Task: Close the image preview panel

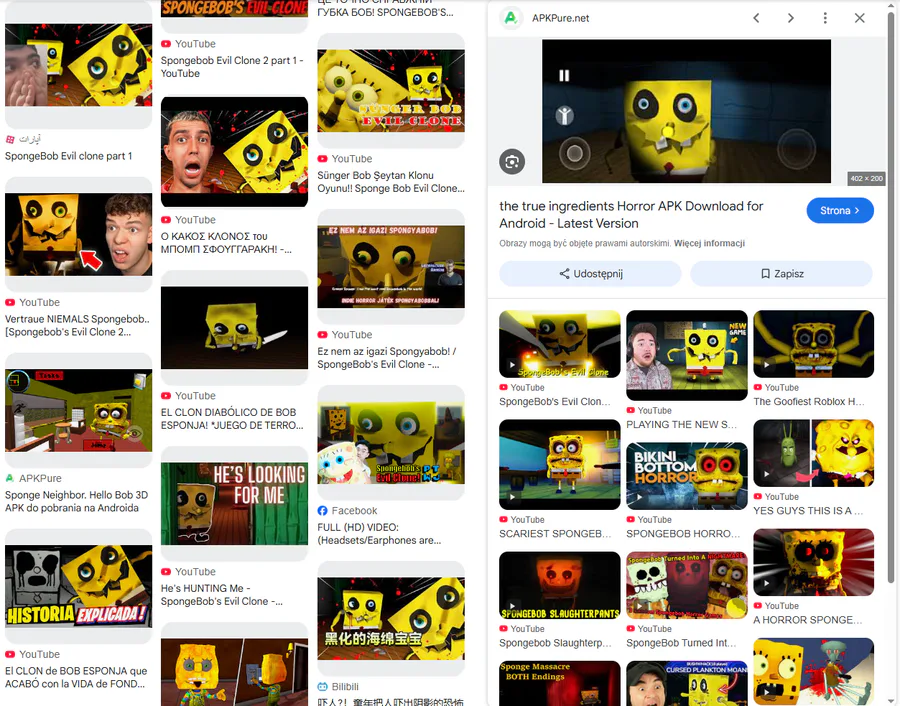Action: 859,18
